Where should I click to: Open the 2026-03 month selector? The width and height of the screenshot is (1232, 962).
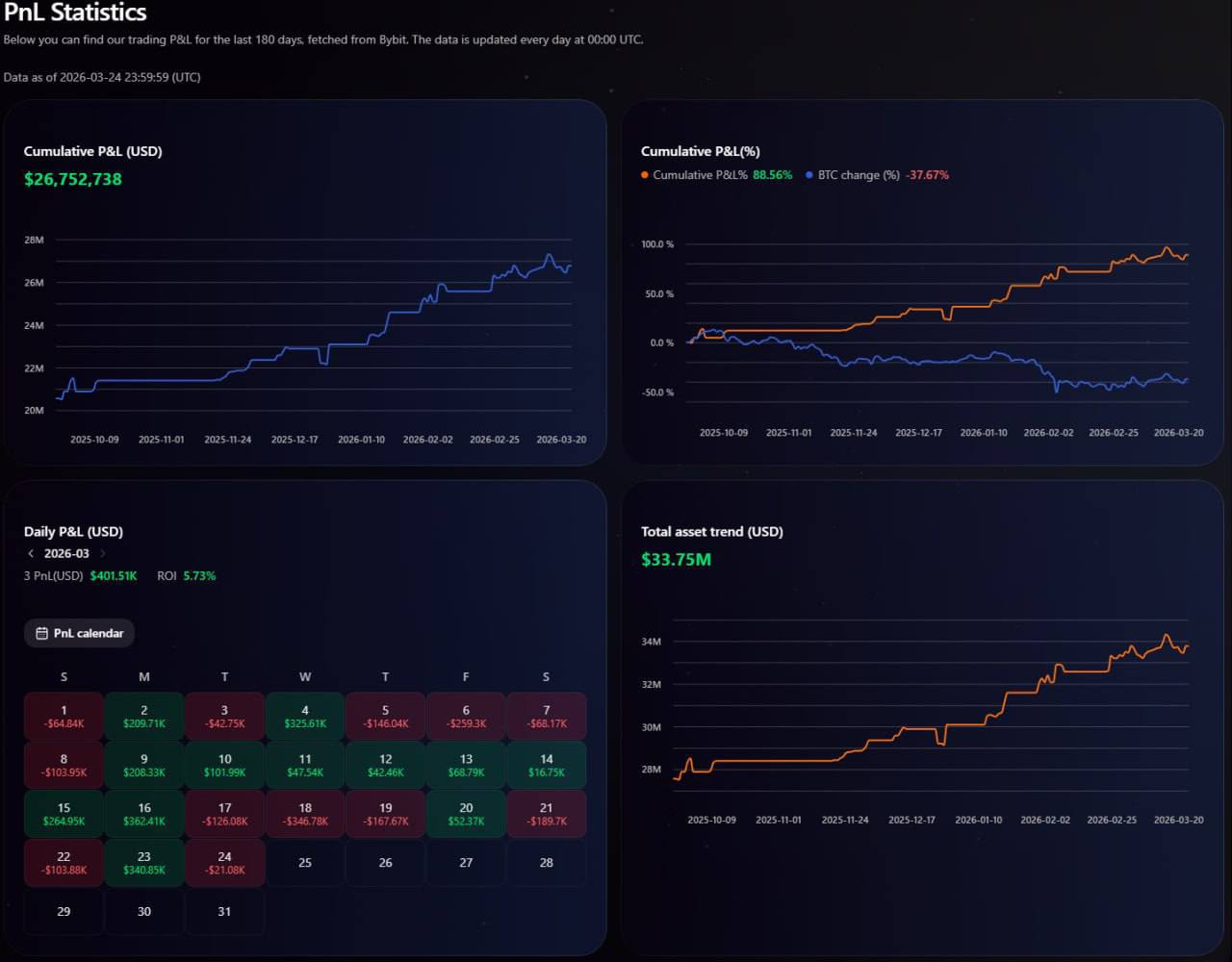click(66, 553)
